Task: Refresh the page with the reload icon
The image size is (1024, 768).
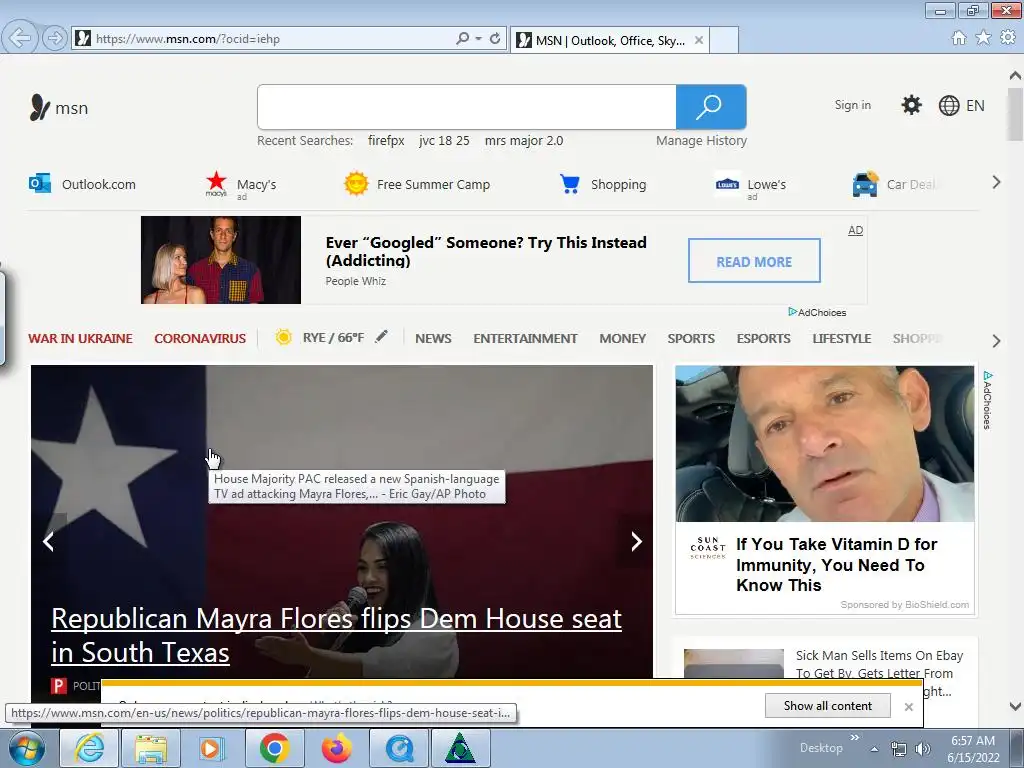Action: (x=495, y=39)
